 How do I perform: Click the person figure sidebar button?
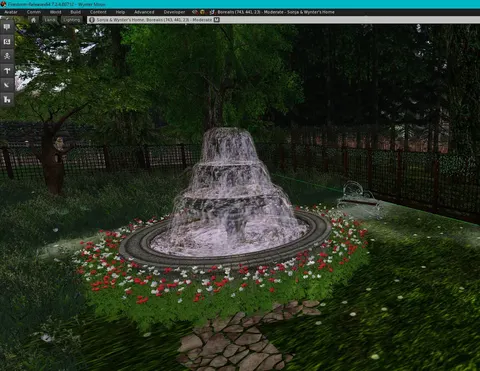[7, 56]
